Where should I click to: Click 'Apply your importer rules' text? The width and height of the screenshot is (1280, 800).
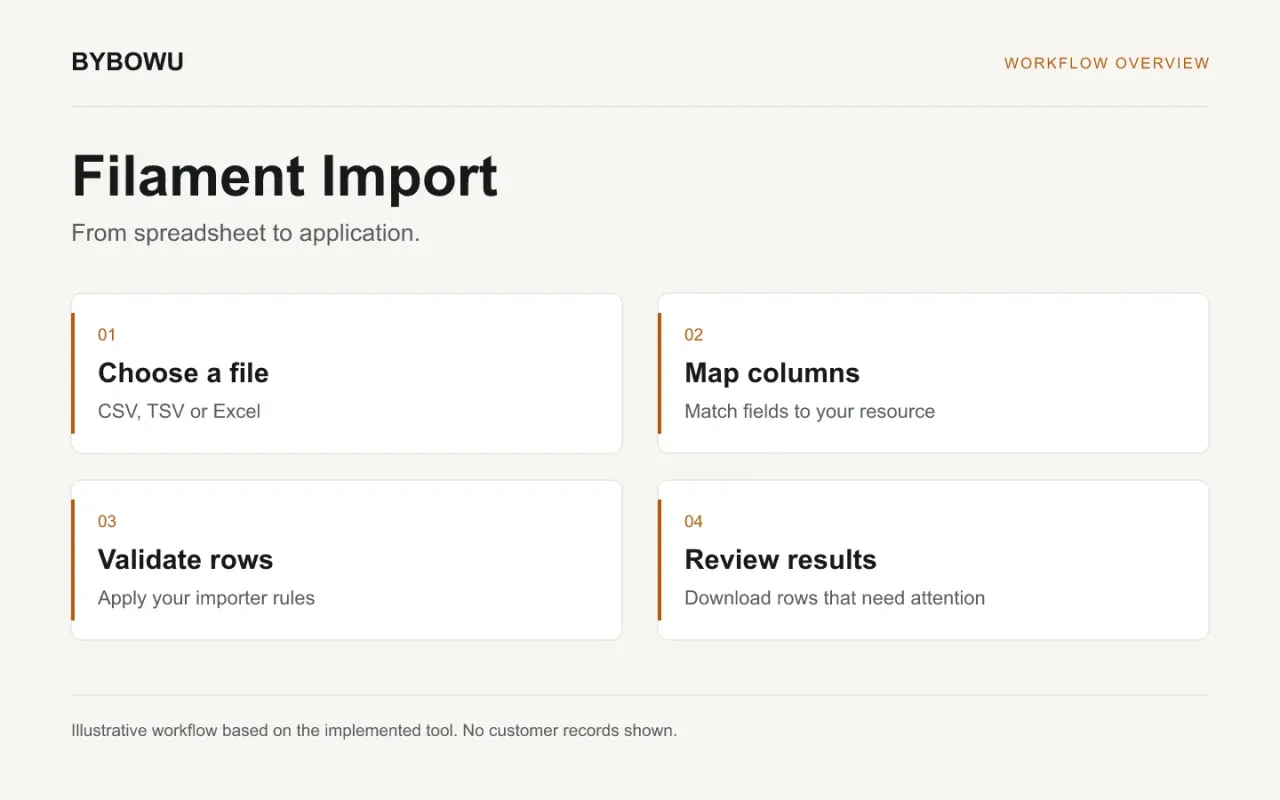(206, 598)
